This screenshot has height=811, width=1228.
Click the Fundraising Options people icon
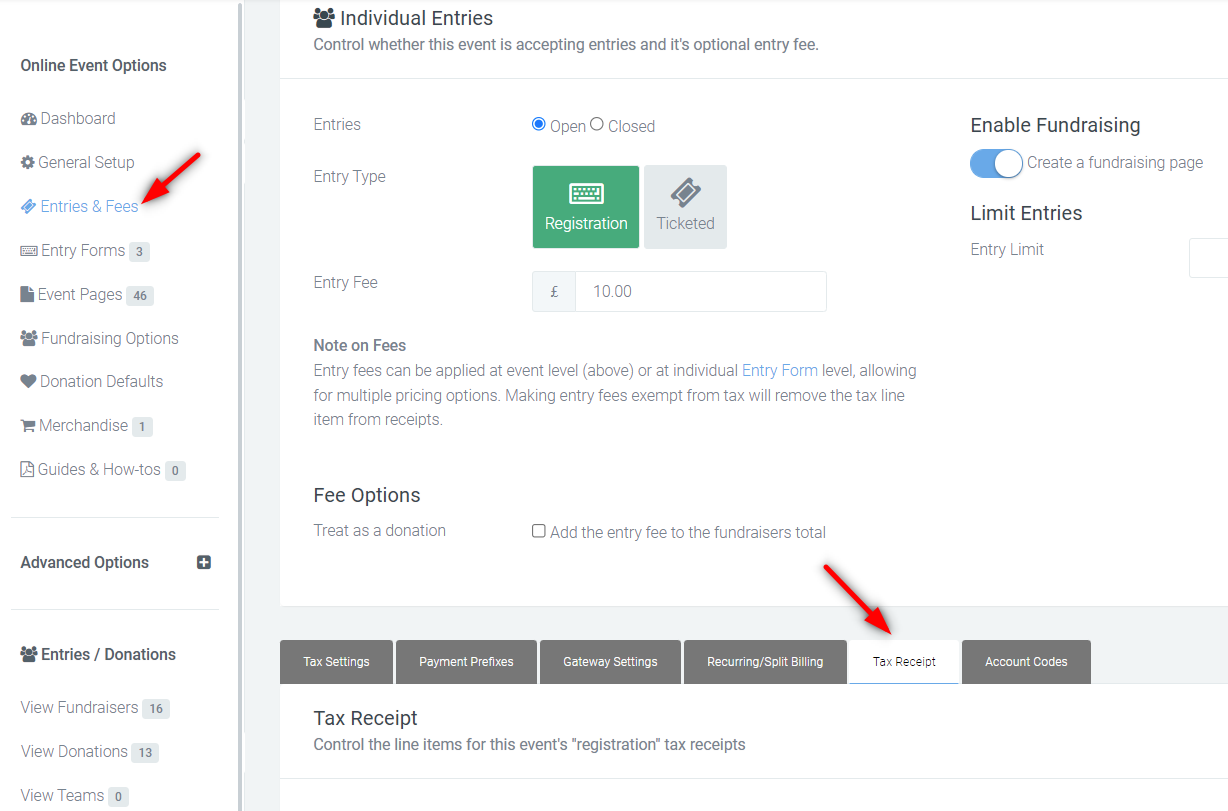(x=29, y=338)
